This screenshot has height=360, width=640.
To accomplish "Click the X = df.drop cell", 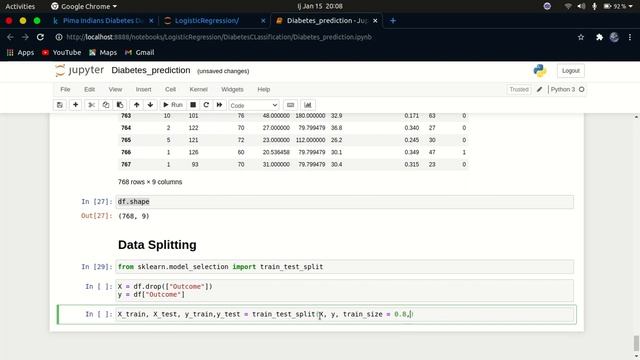I will tap(344, 290).
